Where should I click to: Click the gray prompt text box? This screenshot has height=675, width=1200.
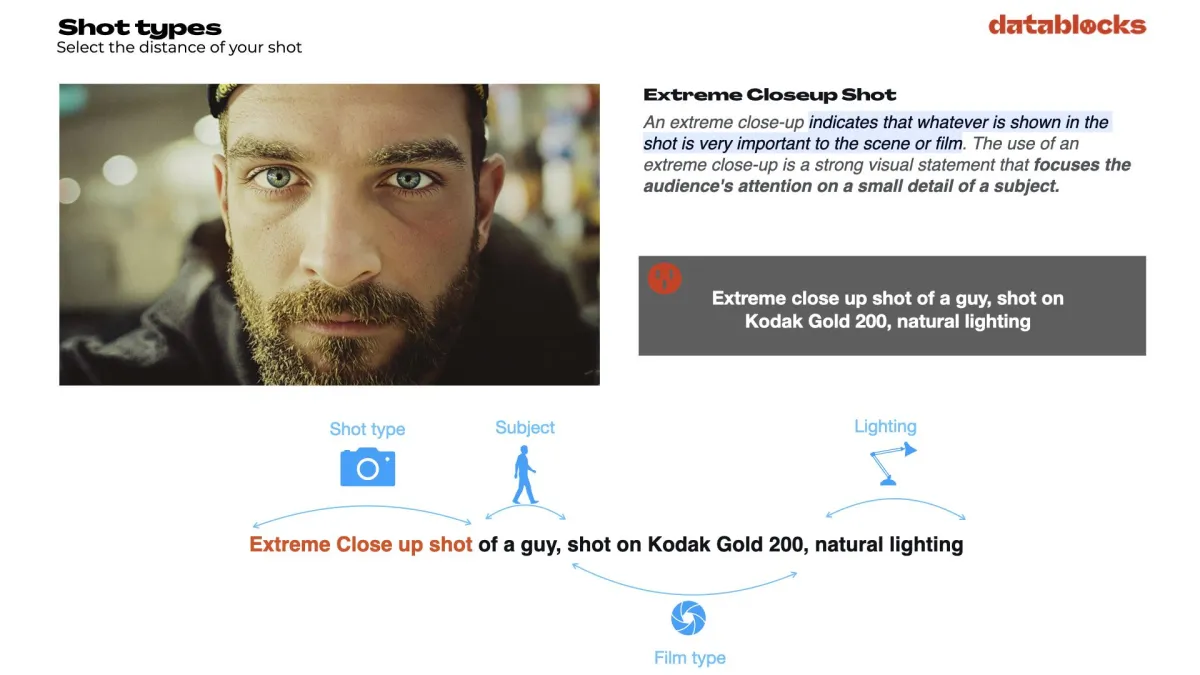pos(892,305)
